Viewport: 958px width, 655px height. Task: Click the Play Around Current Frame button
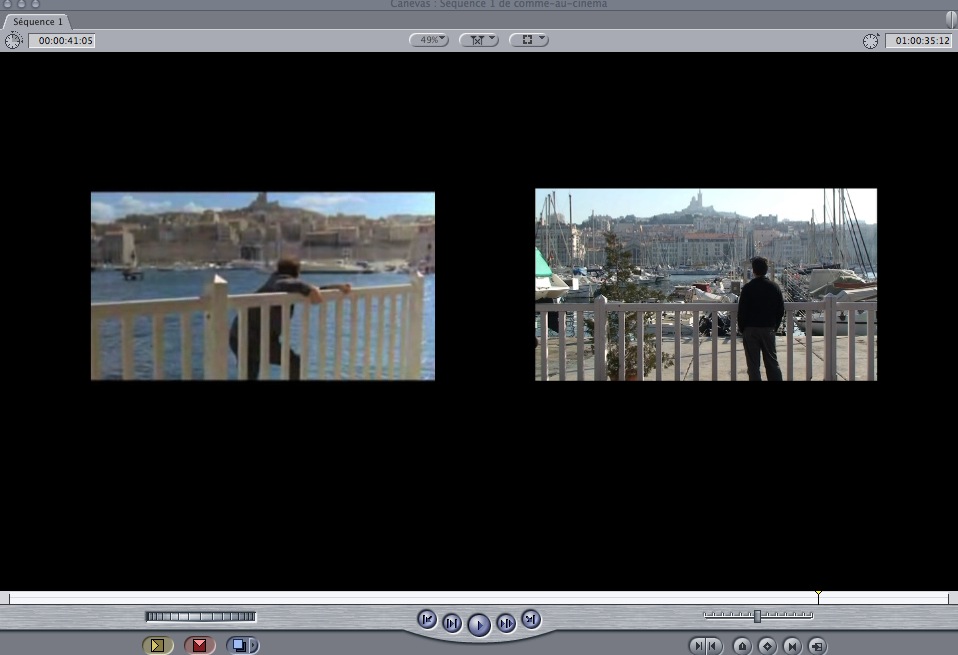pos(506,623)
